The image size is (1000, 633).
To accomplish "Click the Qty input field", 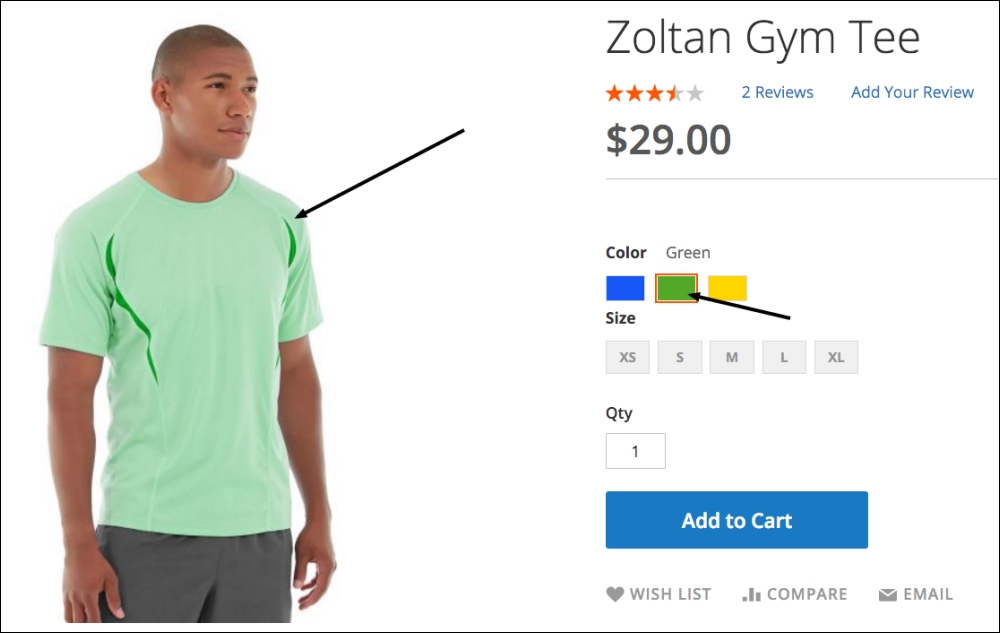I will 635,451.
